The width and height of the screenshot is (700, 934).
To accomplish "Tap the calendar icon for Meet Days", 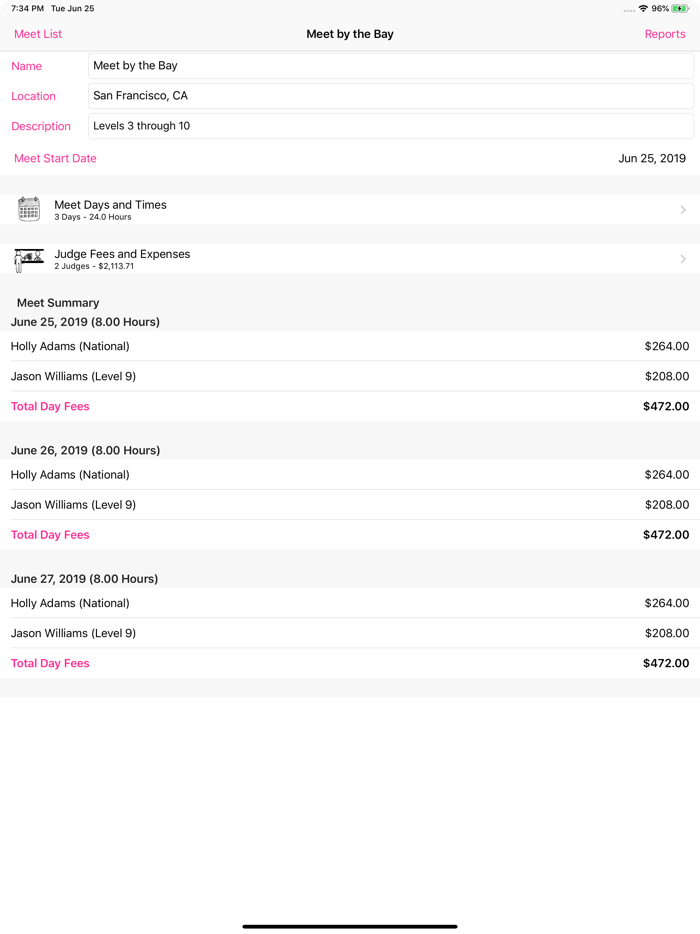I will 28,209.
